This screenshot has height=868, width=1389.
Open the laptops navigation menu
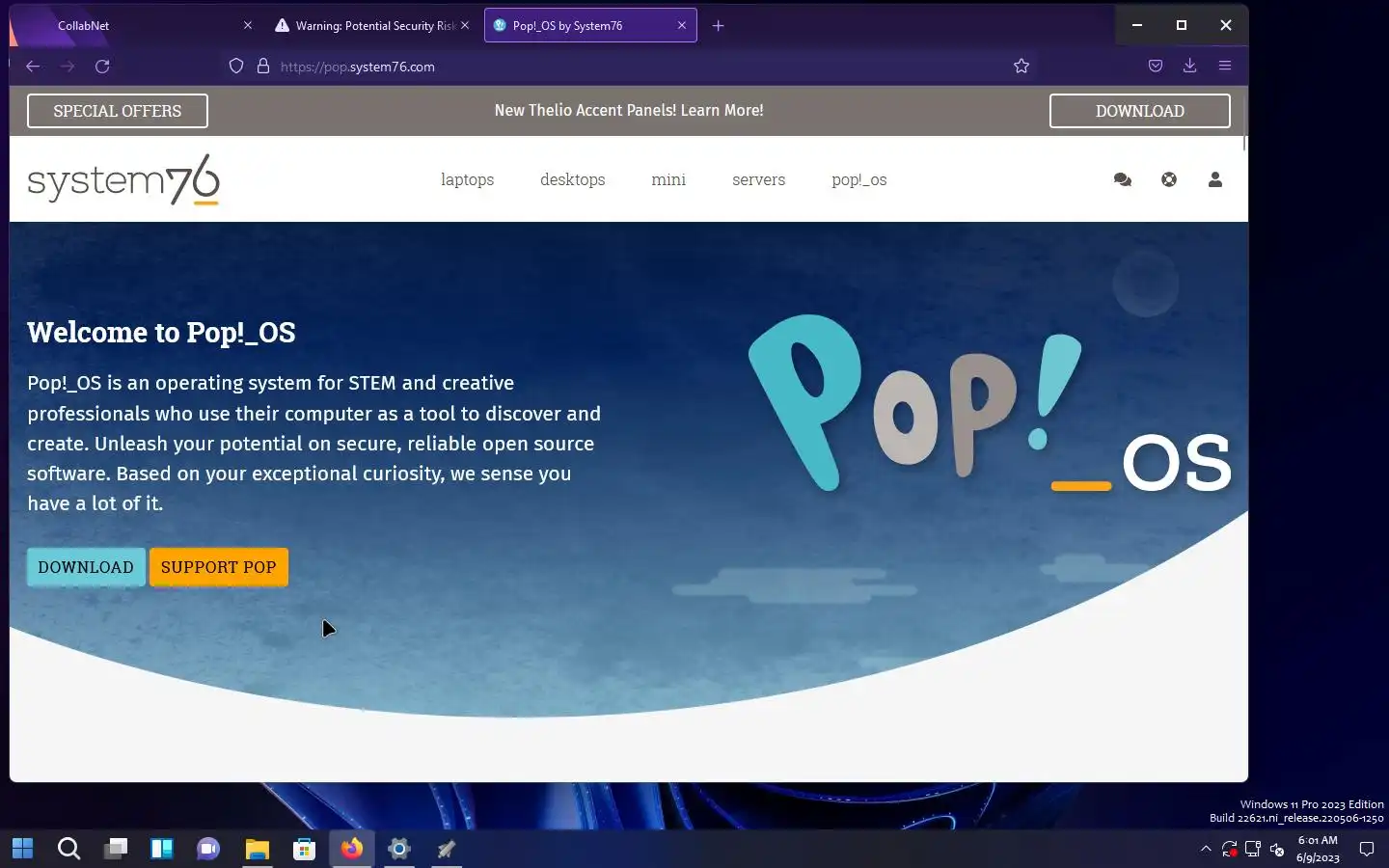(x=467, y=179)
